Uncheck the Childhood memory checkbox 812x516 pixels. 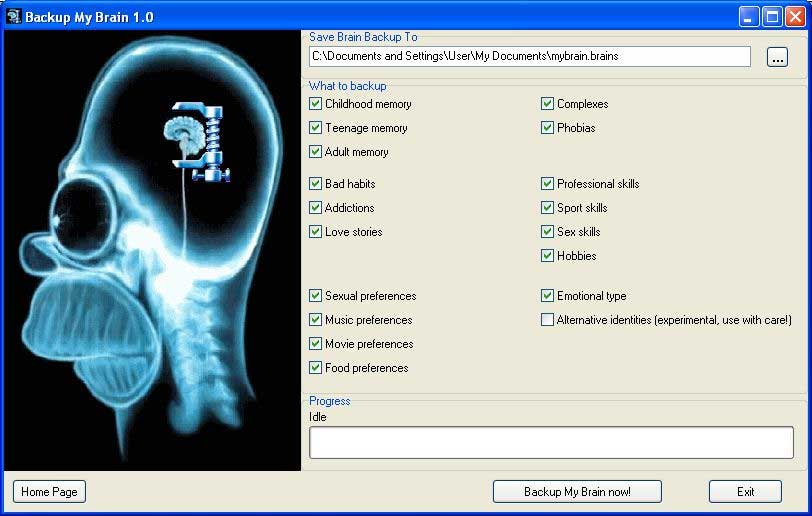tap(315, 104)
